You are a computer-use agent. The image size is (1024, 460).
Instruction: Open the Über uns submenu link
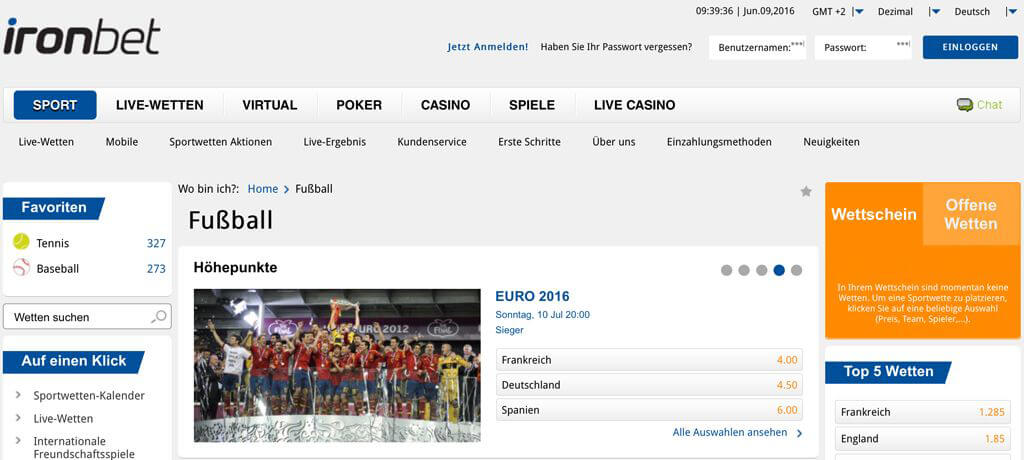pyautogui.click(x=614, y=142)
